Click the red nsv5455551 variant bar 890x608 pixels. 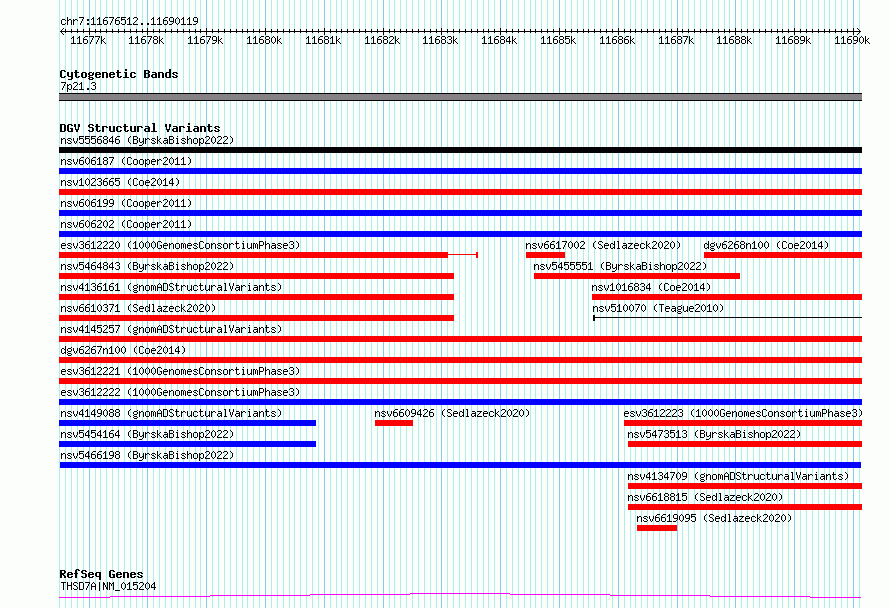(x=637, y=276)
